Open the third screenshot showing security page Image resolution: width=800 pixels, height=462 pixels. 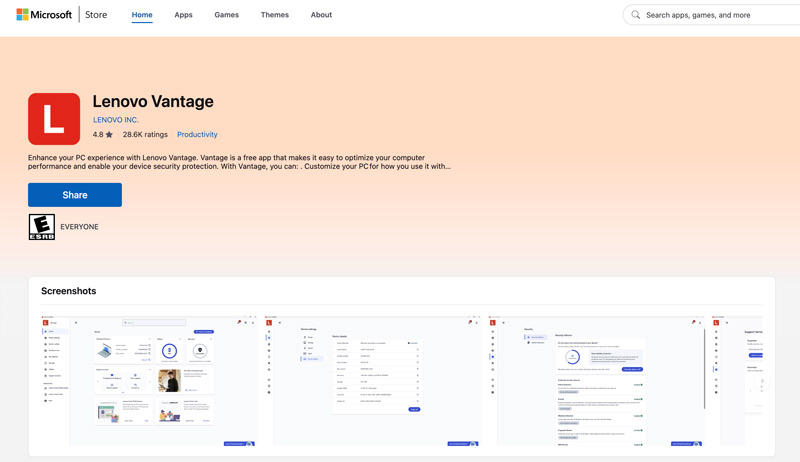(x=596, y=381)
